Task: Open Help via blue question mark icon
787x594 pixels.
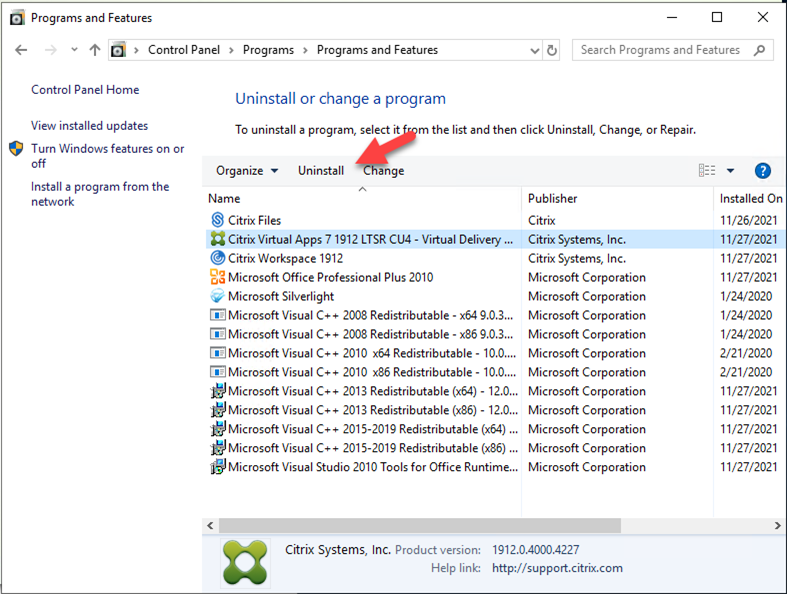Action: click(762, 171)
